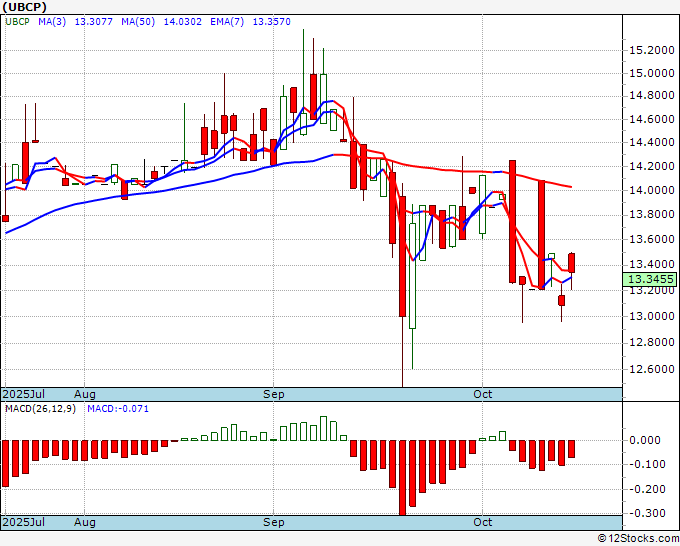
Task: Click the 13.6000 price axis label
Action: (652, 239)
